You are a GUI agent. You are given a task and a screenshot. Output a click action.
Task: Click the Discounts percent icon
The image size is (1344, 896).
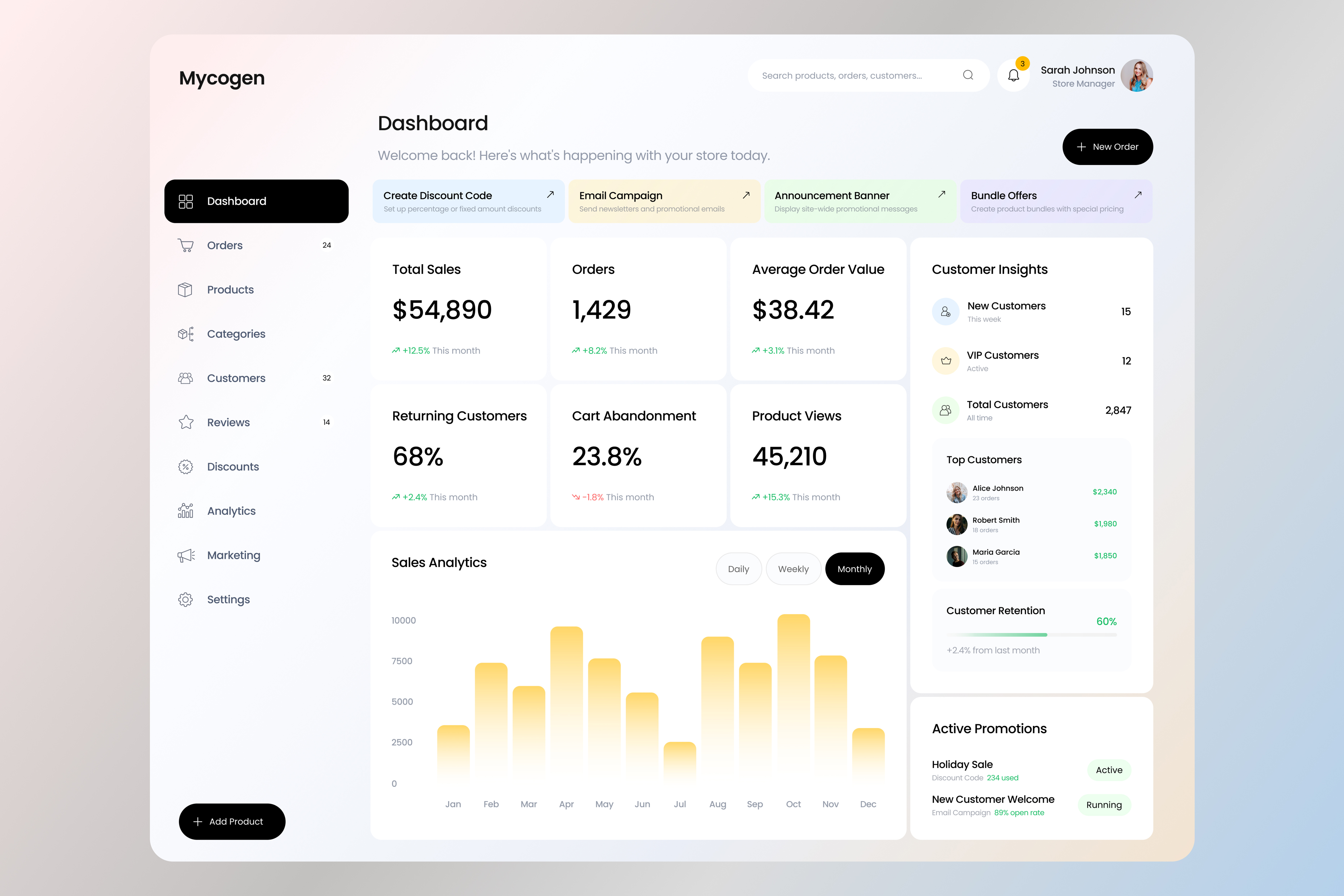click(186, 467)
